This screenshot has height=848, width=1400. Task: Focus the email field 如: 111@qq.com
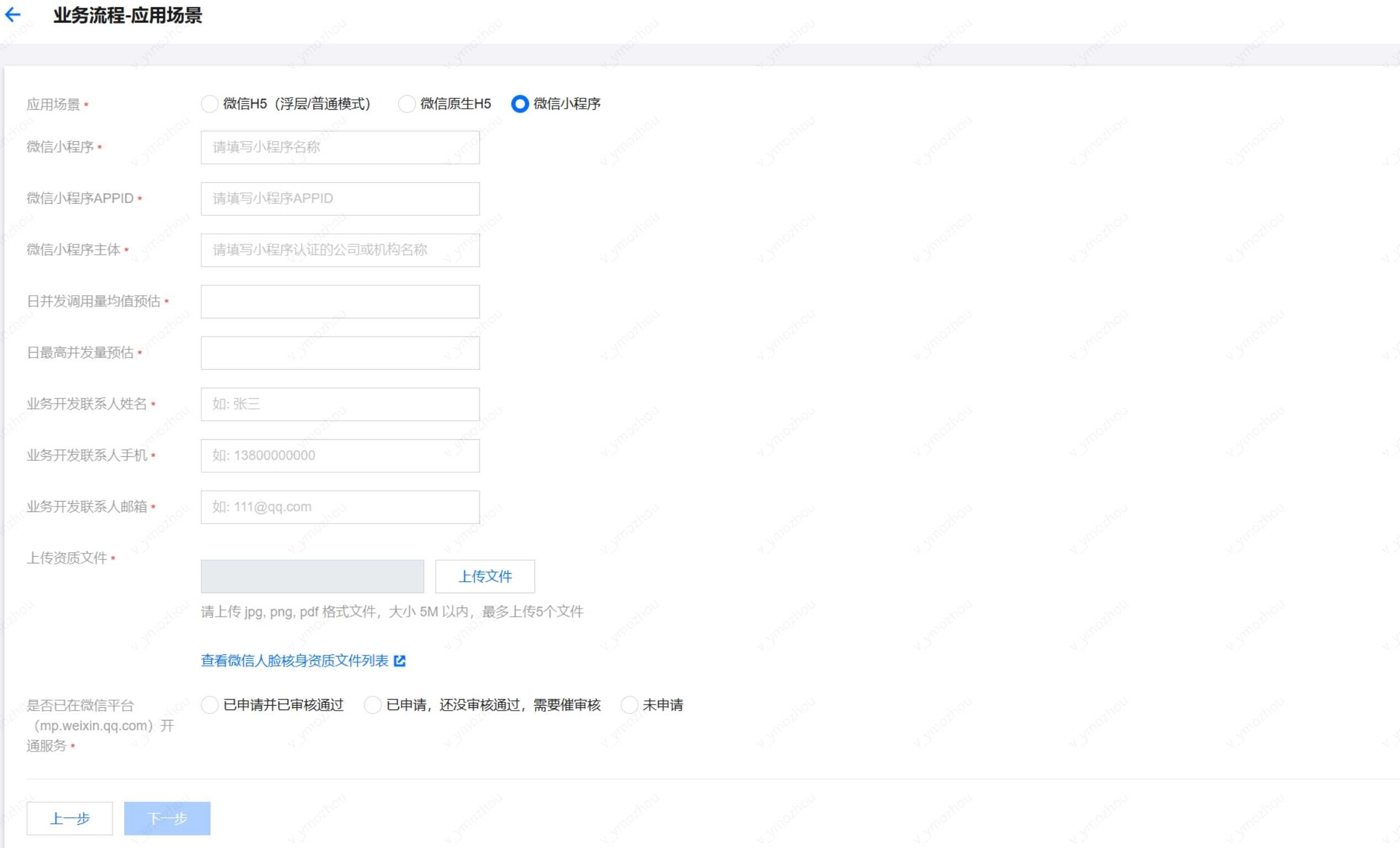coord(340,507)
